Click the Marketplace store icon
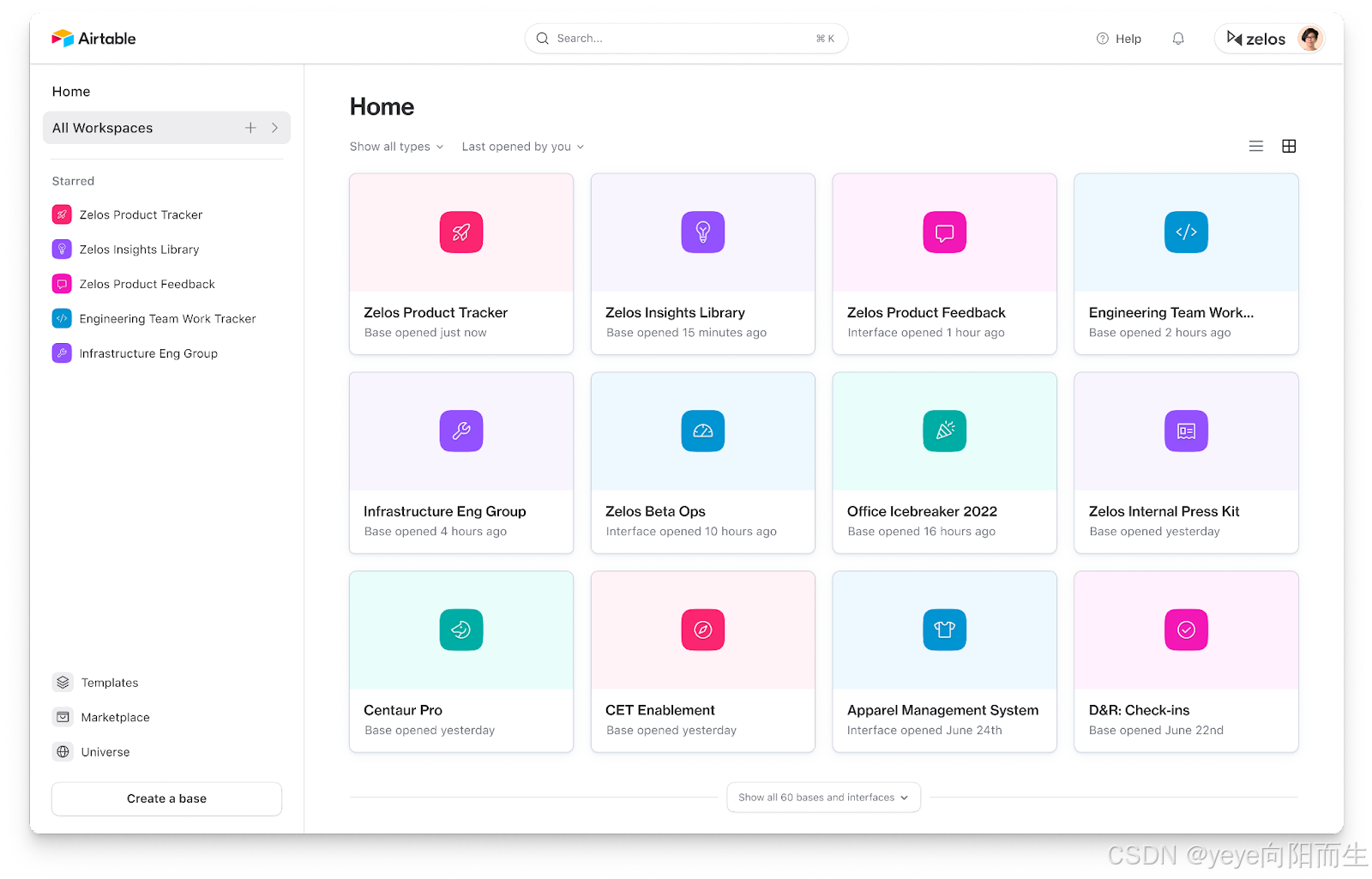This screenshot has height=879, width=1372. 63,717
